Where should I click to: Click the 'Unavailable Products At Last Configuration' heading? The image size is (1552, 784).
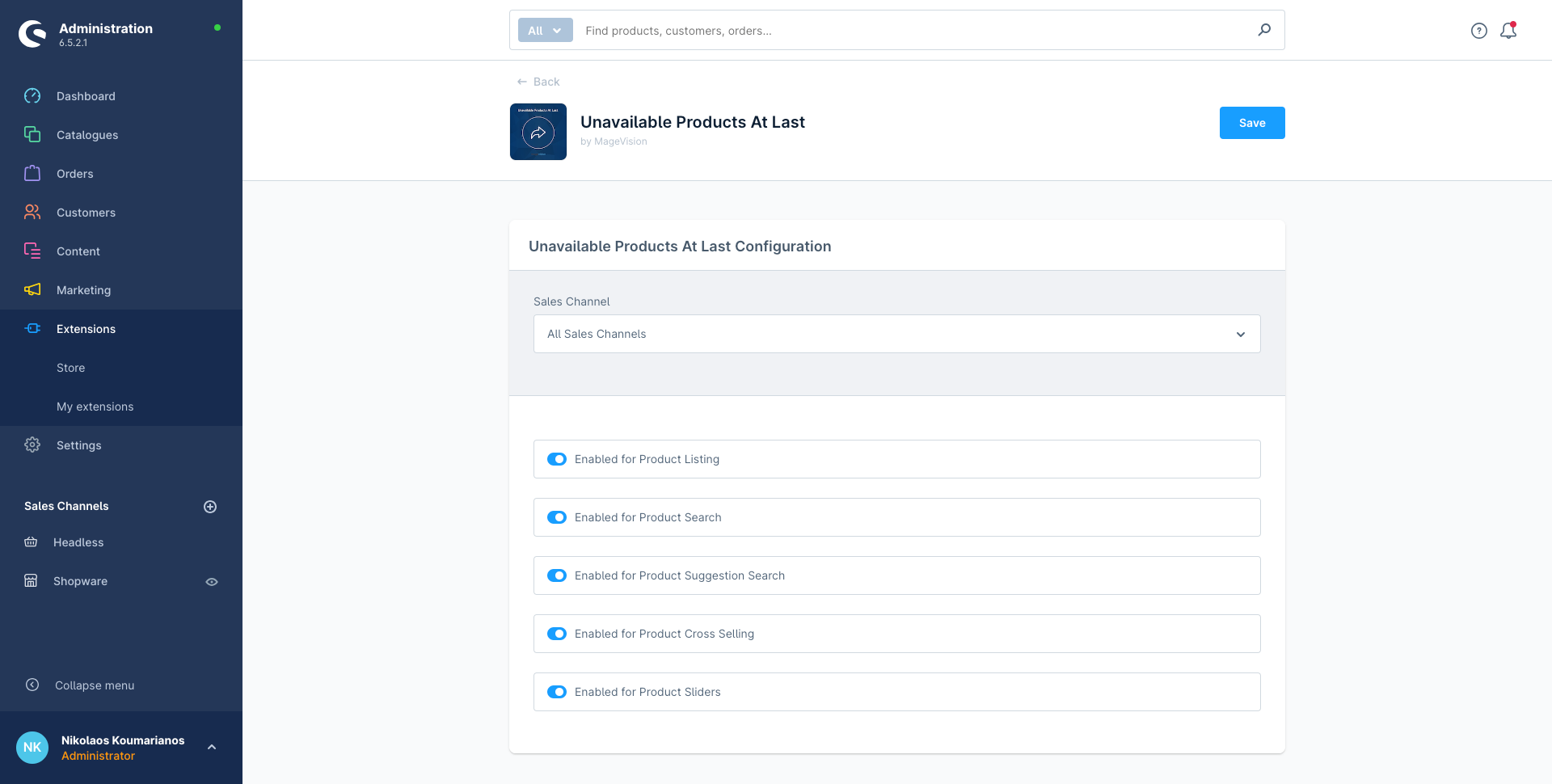tap(680, 247)
